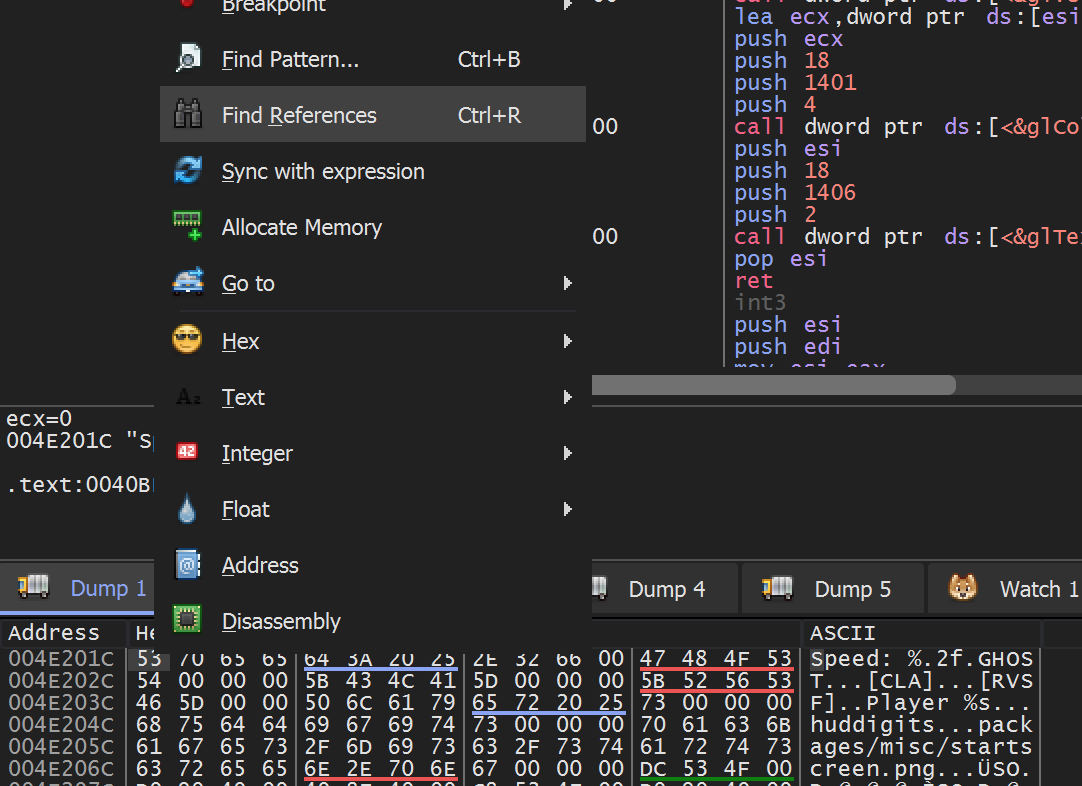Click the Find Pattern magnifier icon
The width and height of the screenshot is (1082, 786).
[x=188, y=59]
